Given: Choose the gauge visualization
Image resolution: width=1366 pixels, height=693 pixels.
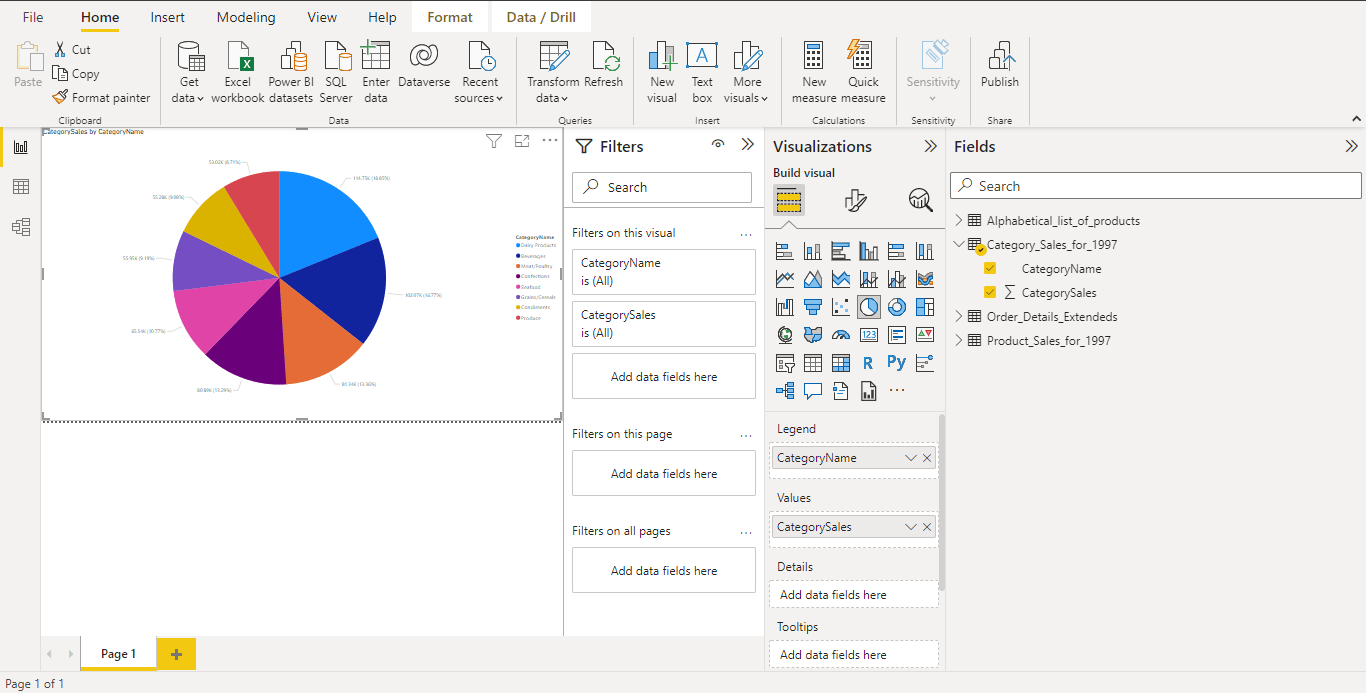Looking at the screenshot, I should (841, 335).
